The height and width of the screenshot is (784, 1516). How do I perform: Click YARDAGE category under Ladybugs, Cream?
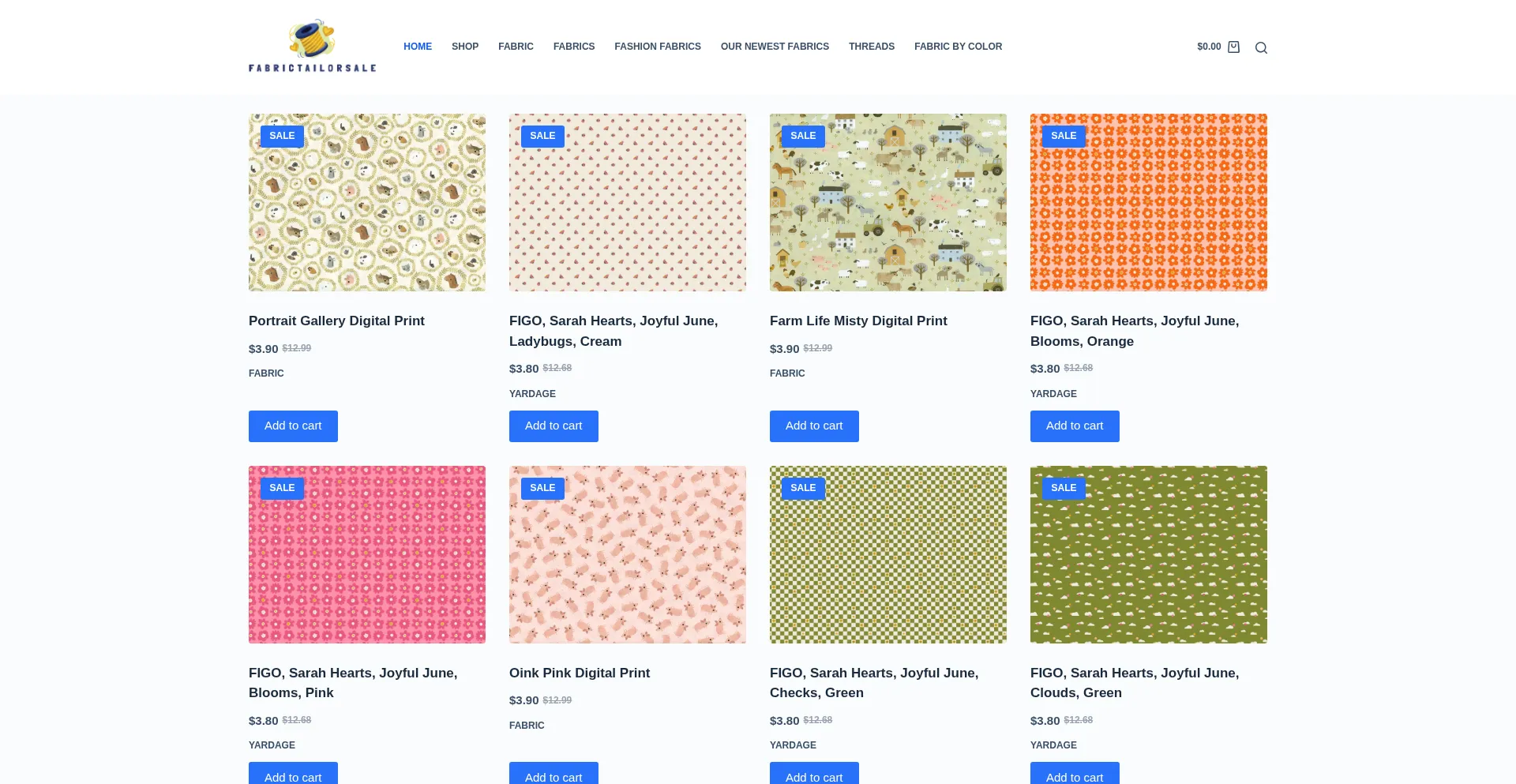coord(532,393)
